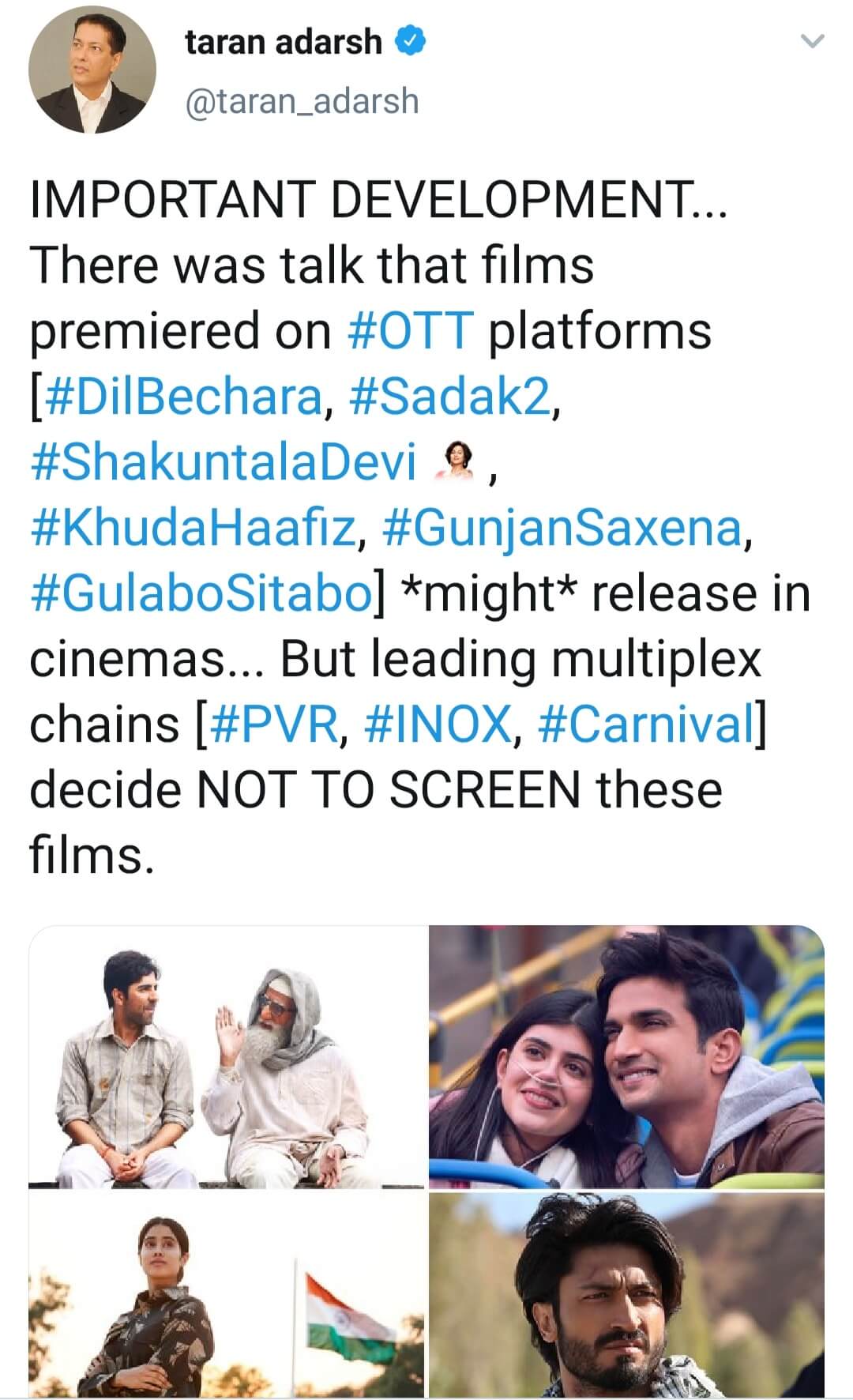The height and width of the screenshot is (1400, 853).
Task: Open the taran adarsh display name
Action: [x=284, y=41]
